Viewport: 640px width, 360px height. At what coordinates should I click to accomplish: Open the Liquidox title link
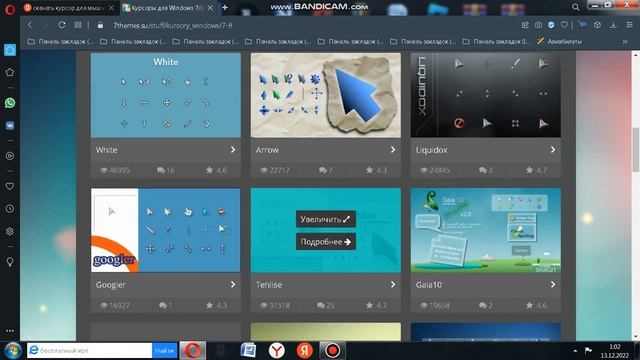point(431,150)
